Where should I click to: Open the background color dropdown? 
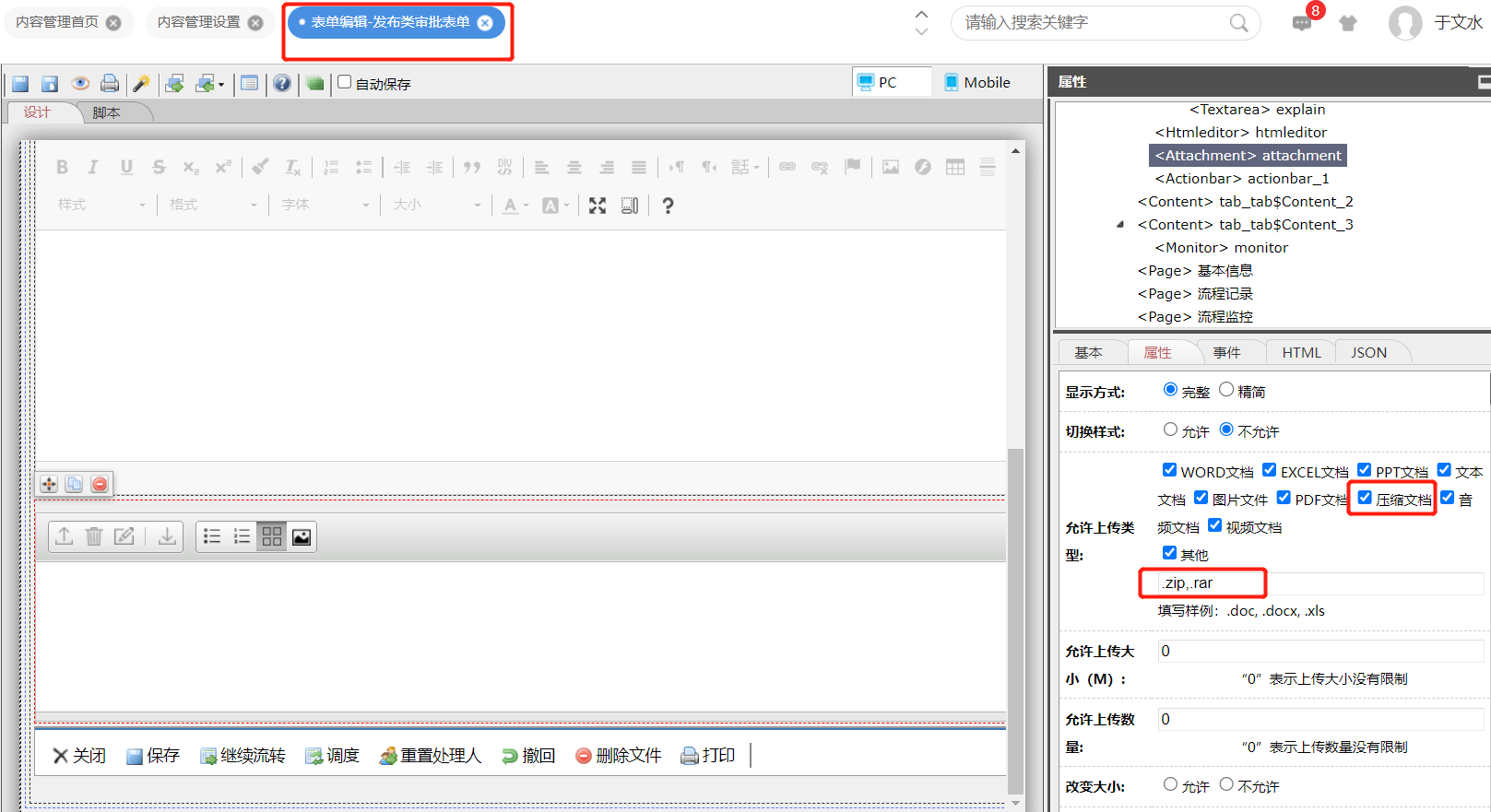click(x=555, y=206)
